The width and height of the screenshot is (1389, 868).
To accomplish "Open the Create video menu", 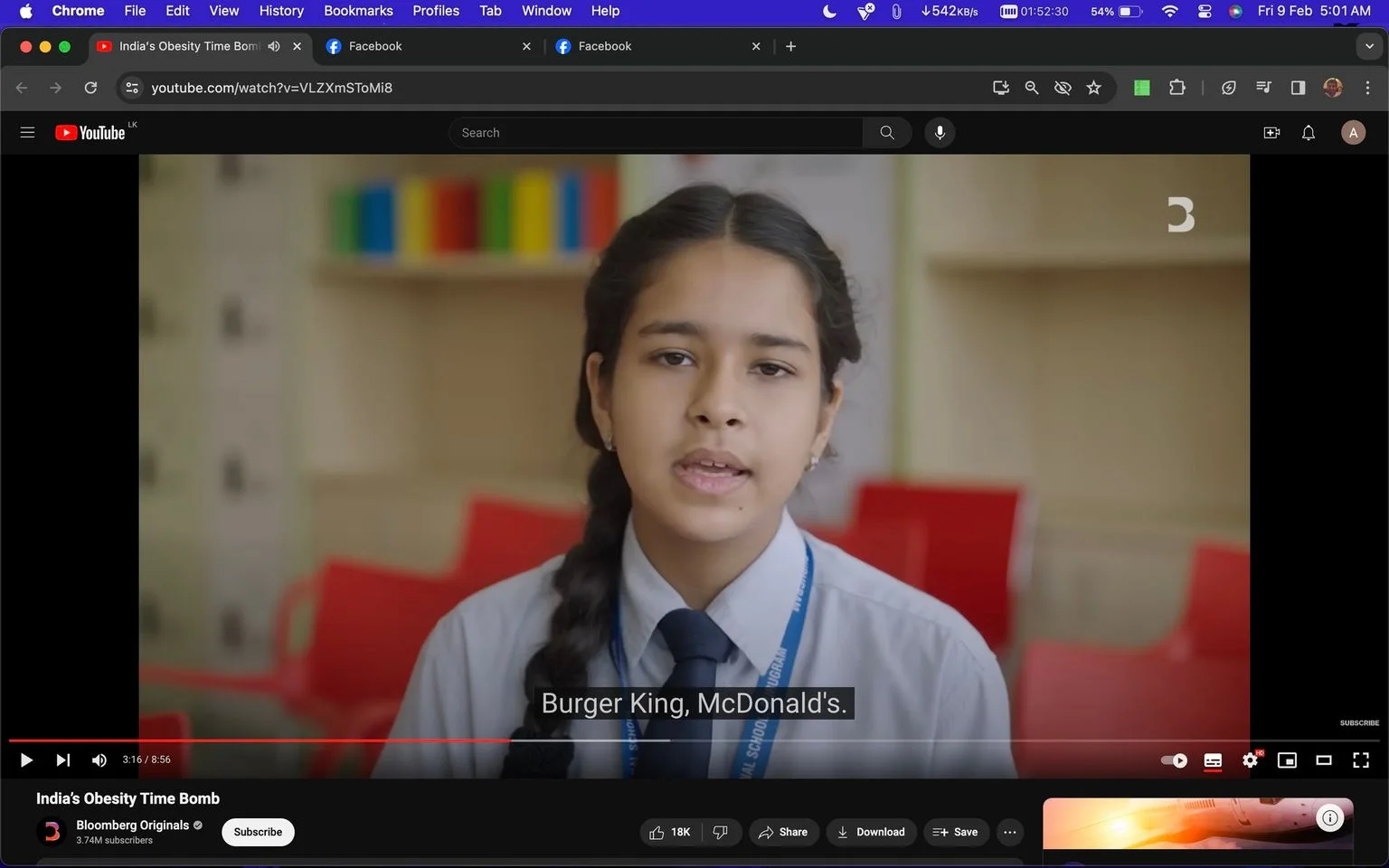I will (1271, 133).
